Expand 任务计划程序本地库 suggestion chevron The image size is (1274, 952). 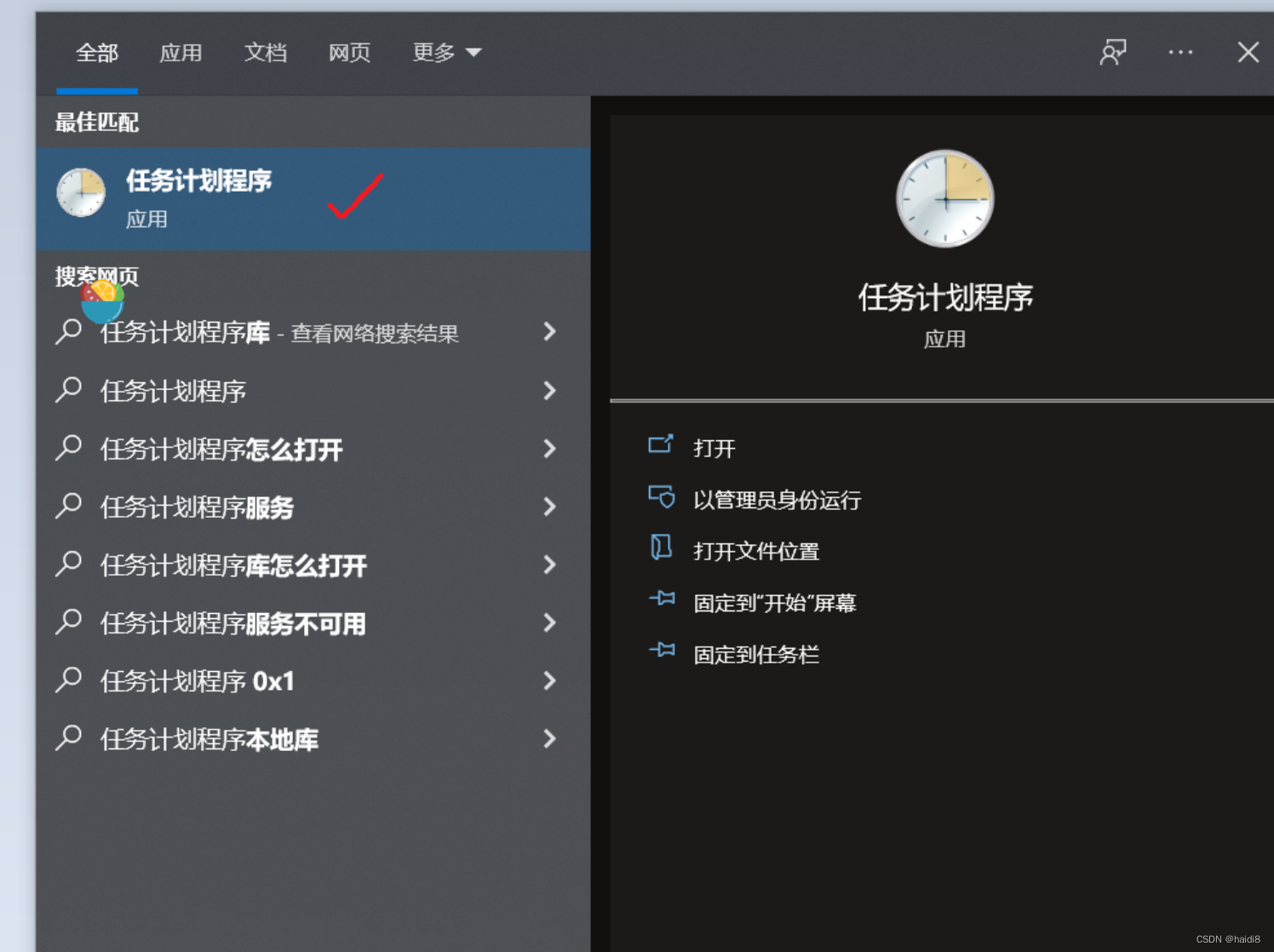(550, 739)
